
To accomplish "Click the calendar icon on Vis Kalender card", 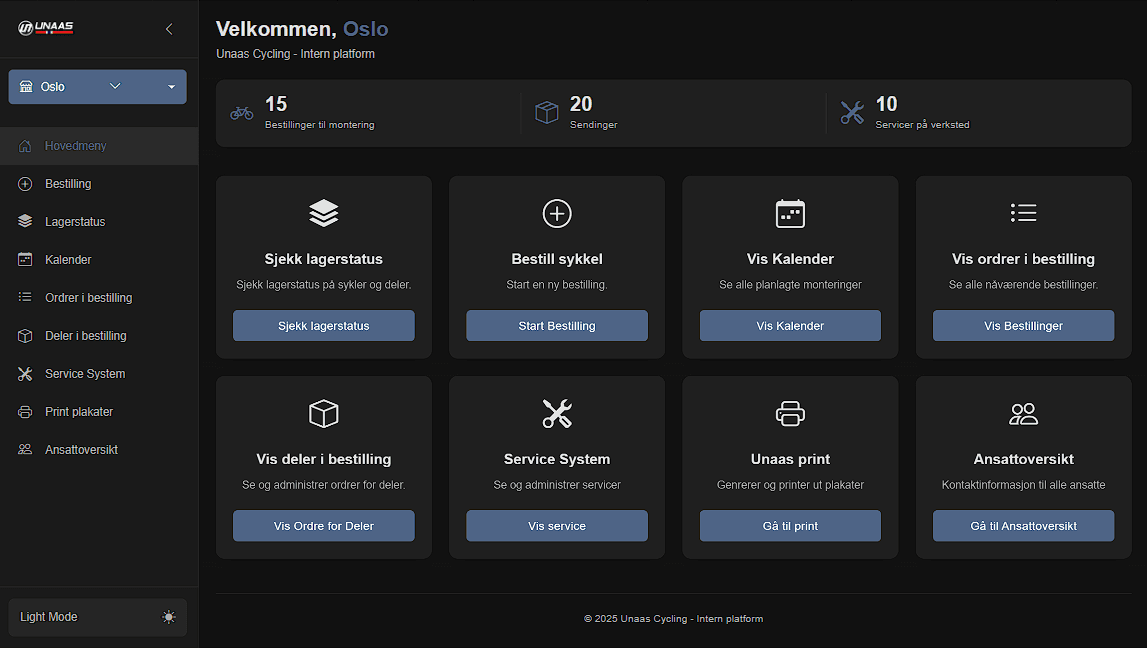I will [x=790, y=214].
